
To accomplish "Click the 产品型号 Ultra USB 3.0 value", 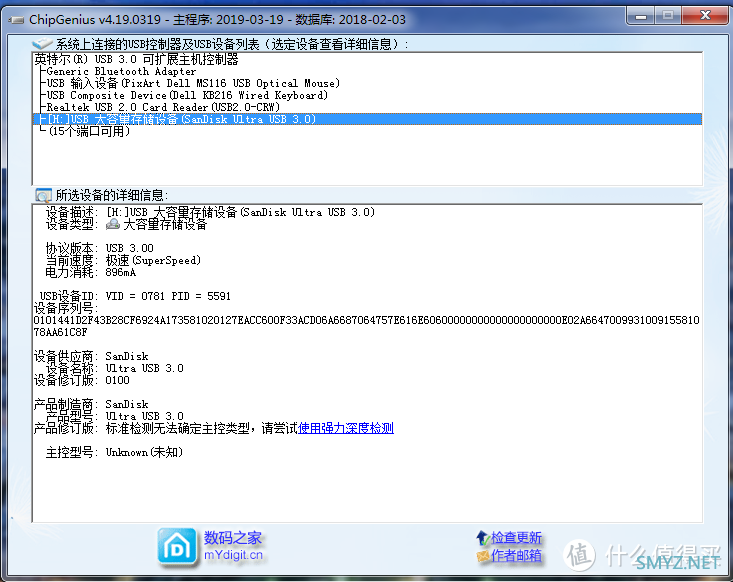I will (x=144, y=416).
